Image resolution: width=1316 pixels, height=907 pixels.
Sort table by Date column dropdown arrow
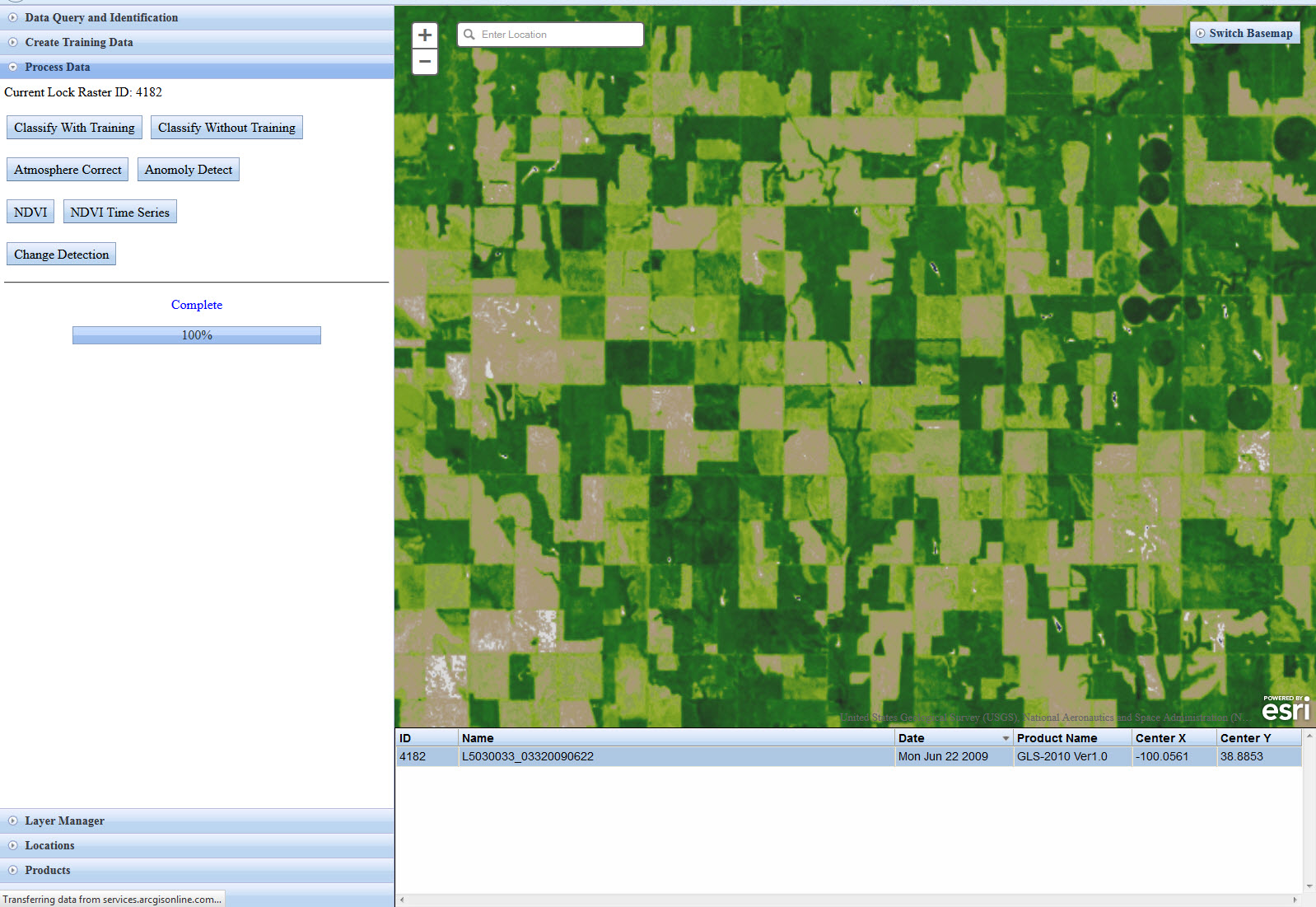(x=1006, y=739)
